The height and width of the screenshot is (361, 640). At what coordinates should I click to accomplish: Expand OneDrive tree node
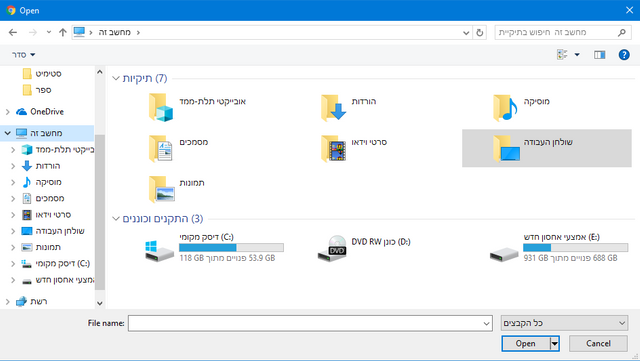pyautogui.click(x=8, y=111)
